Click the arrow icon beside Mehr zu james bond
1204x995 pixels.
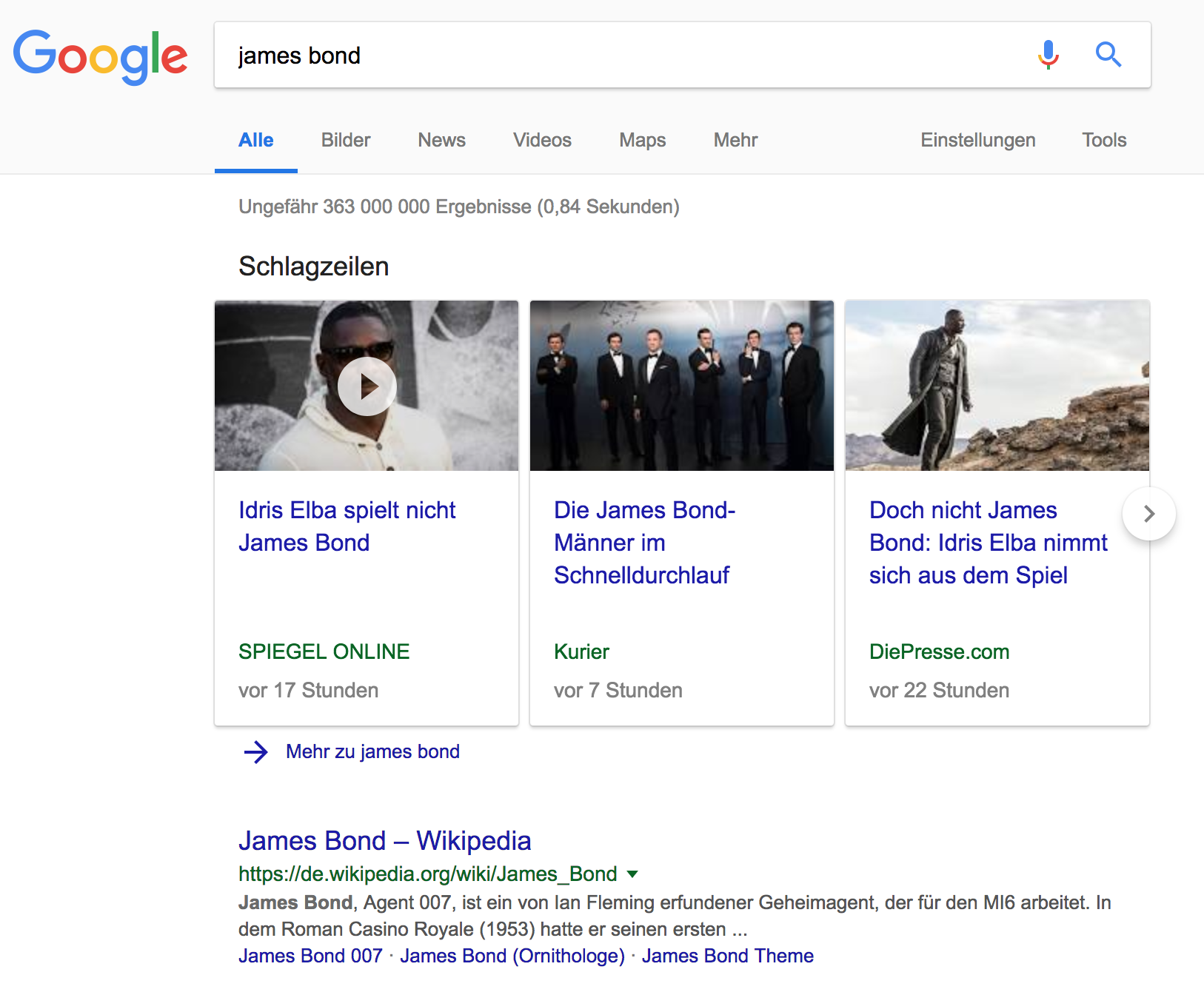256,752
